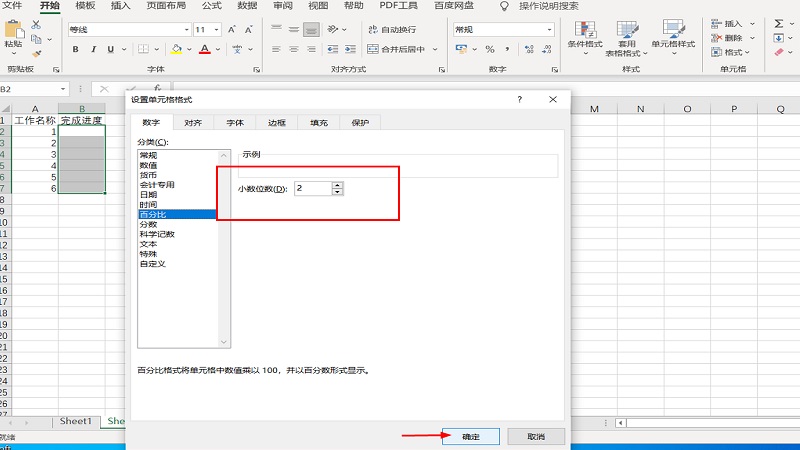Click the percent style icon in ribbon
This screenshot has width=800, height=450.
click(x=490, y=49)
